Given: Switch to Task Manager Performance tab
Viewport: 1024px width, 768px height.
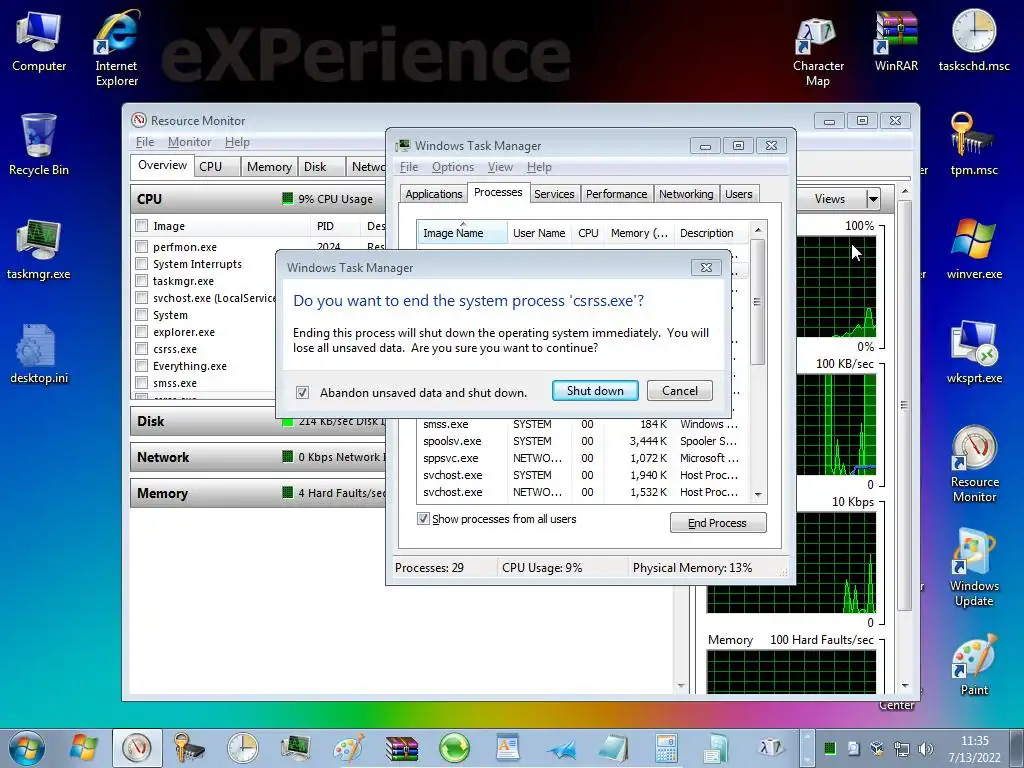Looking at the screenshot, I should 616,194.
